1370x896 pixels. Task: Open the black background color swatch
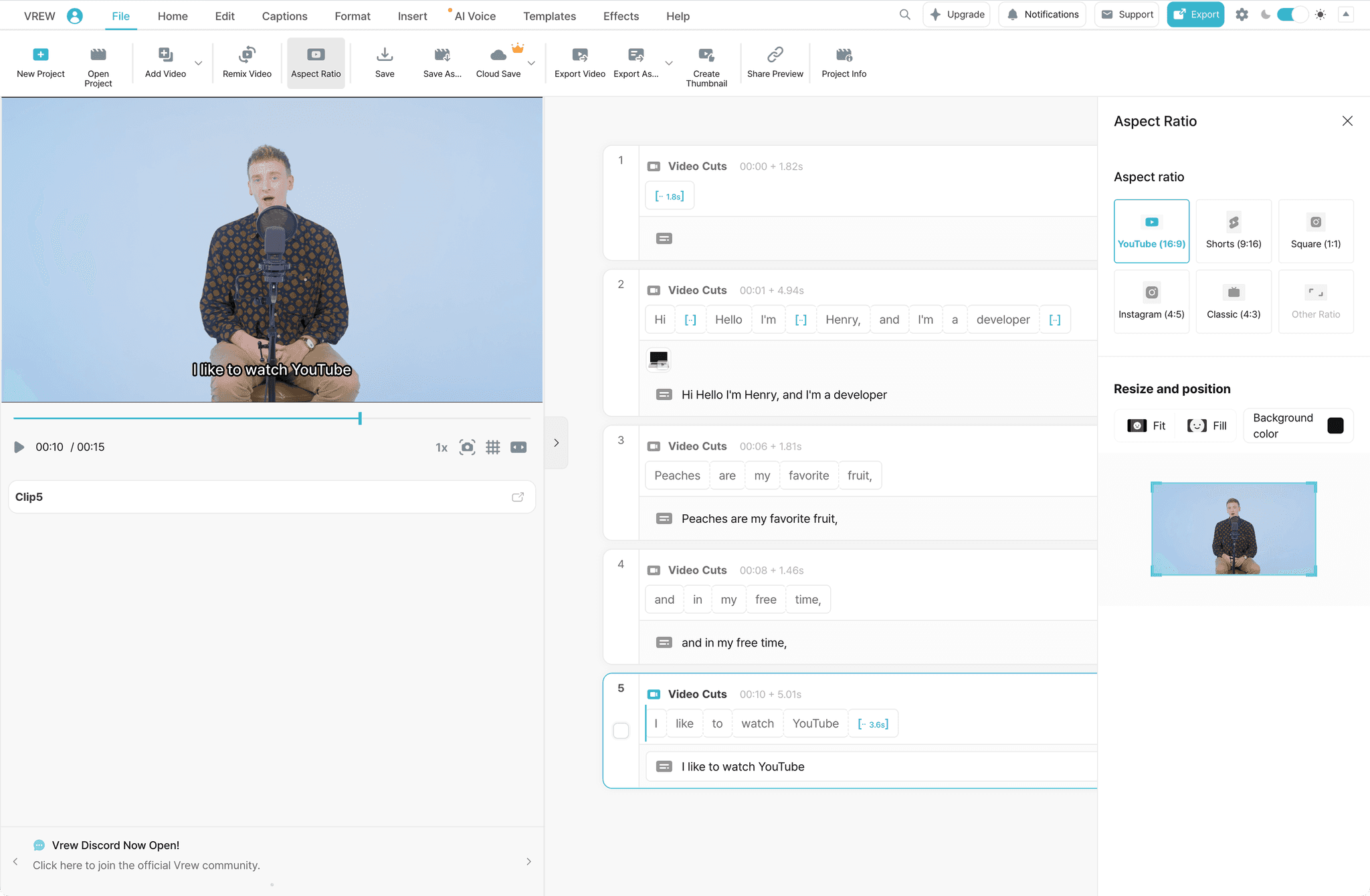(1335, 426)
